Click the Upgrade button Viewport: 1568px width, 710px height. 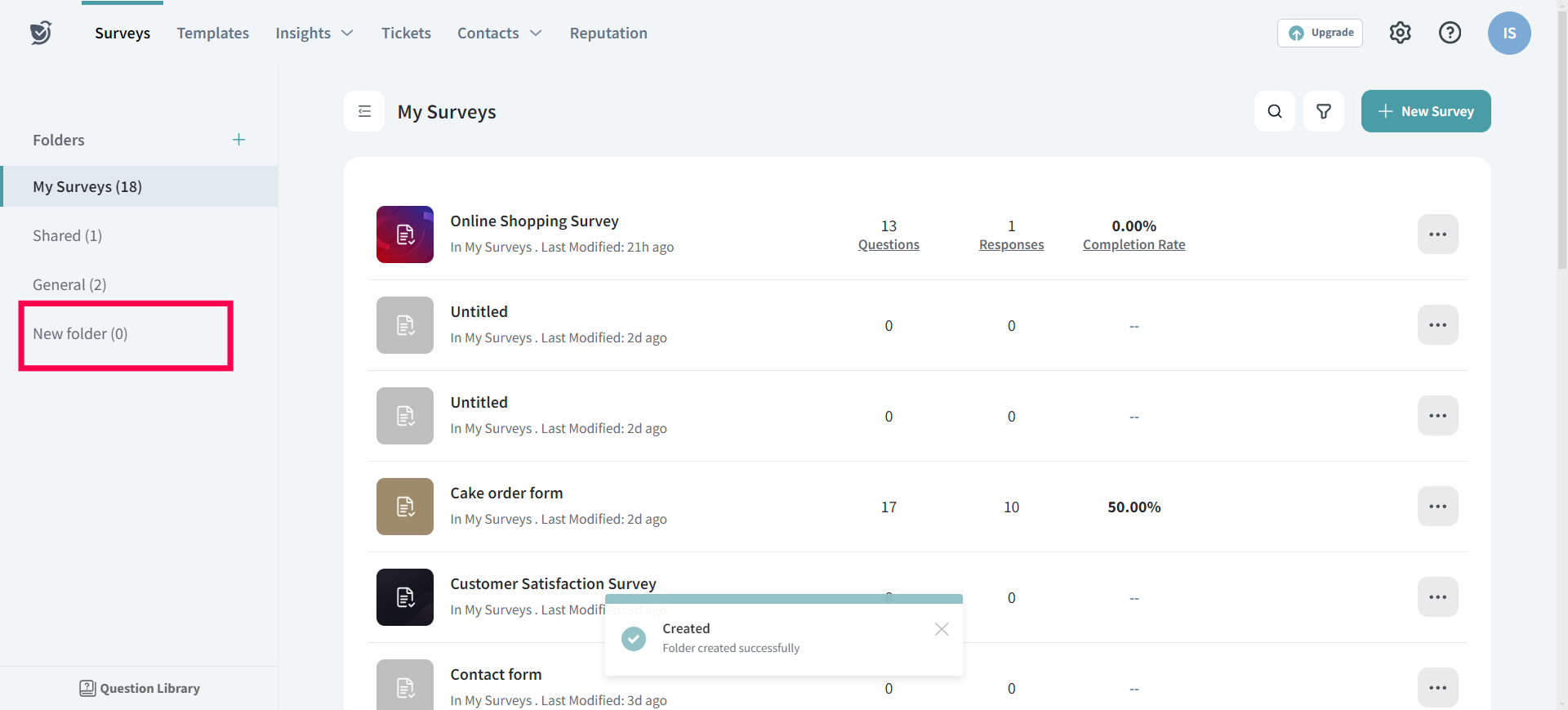point(1320,33)
